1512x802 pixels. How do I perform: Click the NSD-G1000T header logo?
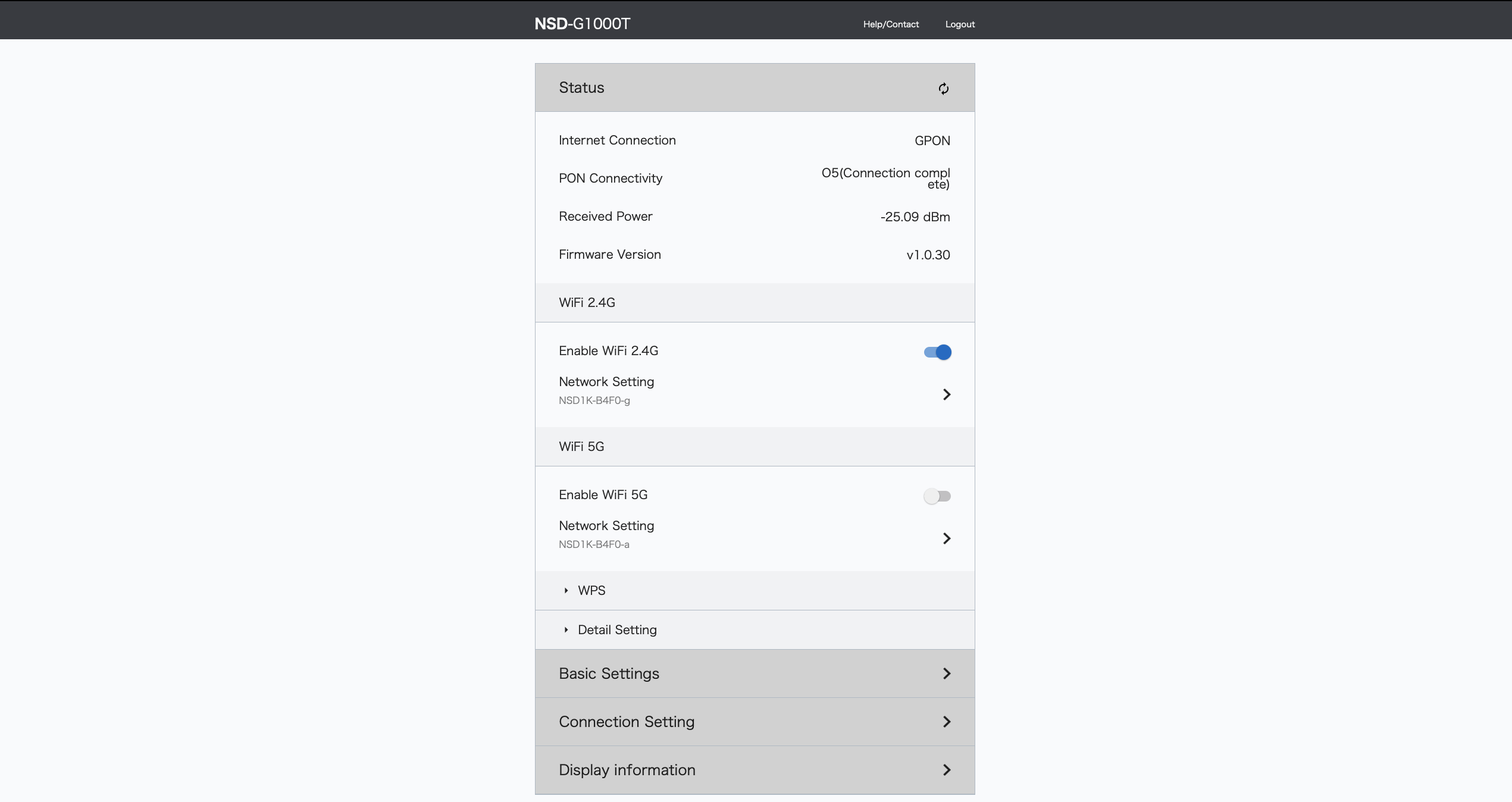point(581,23)
